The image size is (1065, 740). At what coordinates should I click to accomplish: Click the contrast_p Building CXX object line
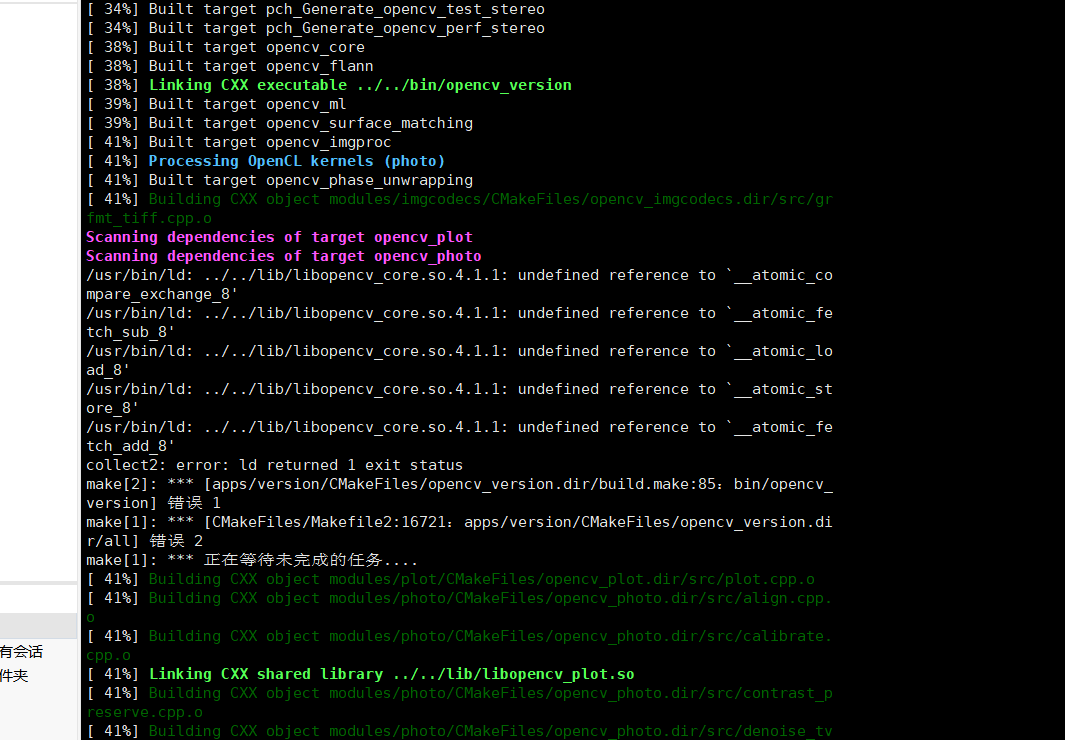click(x=459, y=694)
